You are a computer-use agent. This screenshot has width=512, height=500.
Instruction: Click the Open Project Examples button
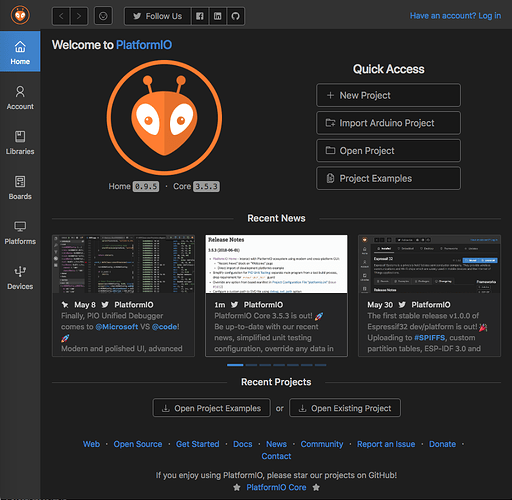pyautogui.click(x=212, y=408)
